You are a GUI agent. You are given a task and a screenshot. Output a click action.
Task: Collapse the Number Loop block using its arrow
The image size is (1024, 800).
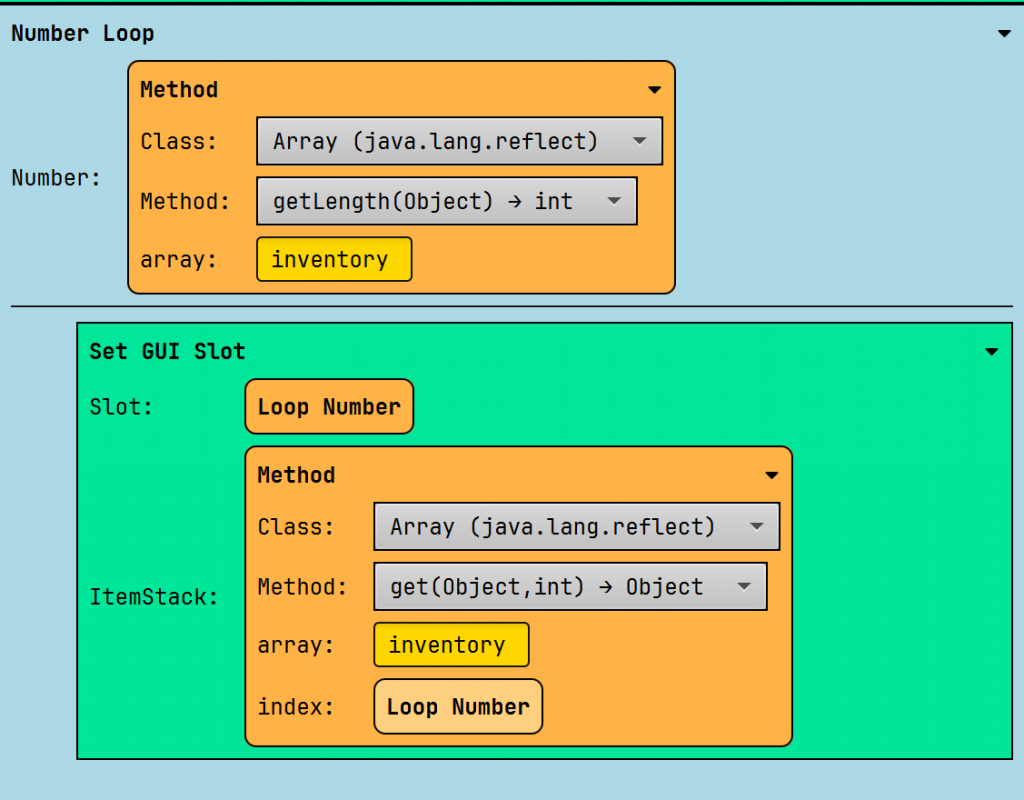[1004, 34]
